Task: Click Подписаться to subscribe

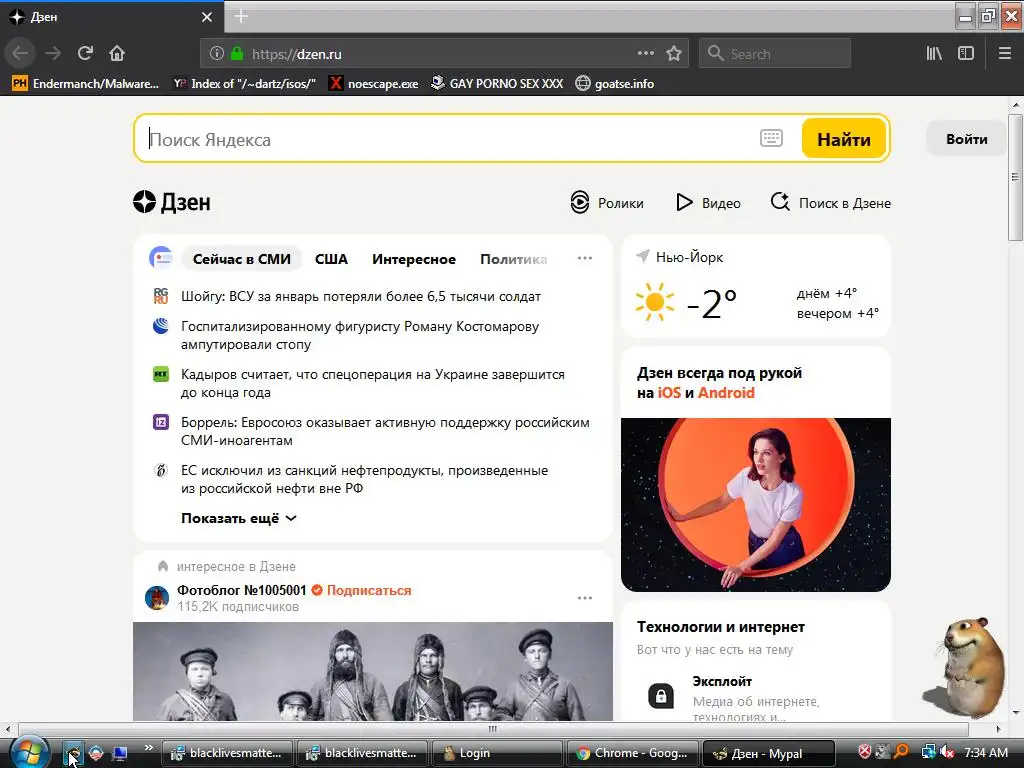Action: (369, 590)
